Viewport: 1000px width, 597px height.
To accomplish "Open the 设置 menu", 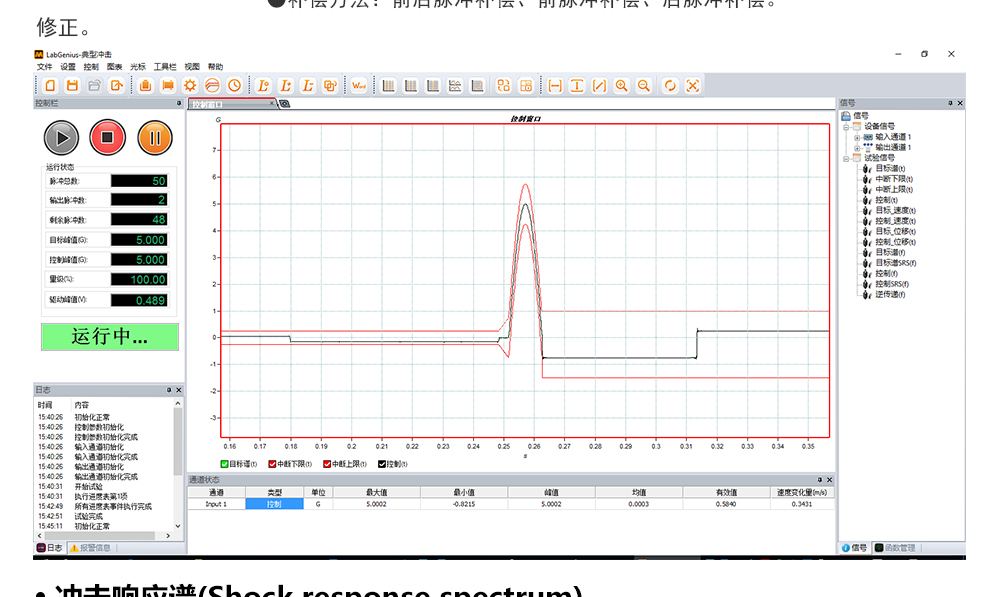I will tap(67, 67).
